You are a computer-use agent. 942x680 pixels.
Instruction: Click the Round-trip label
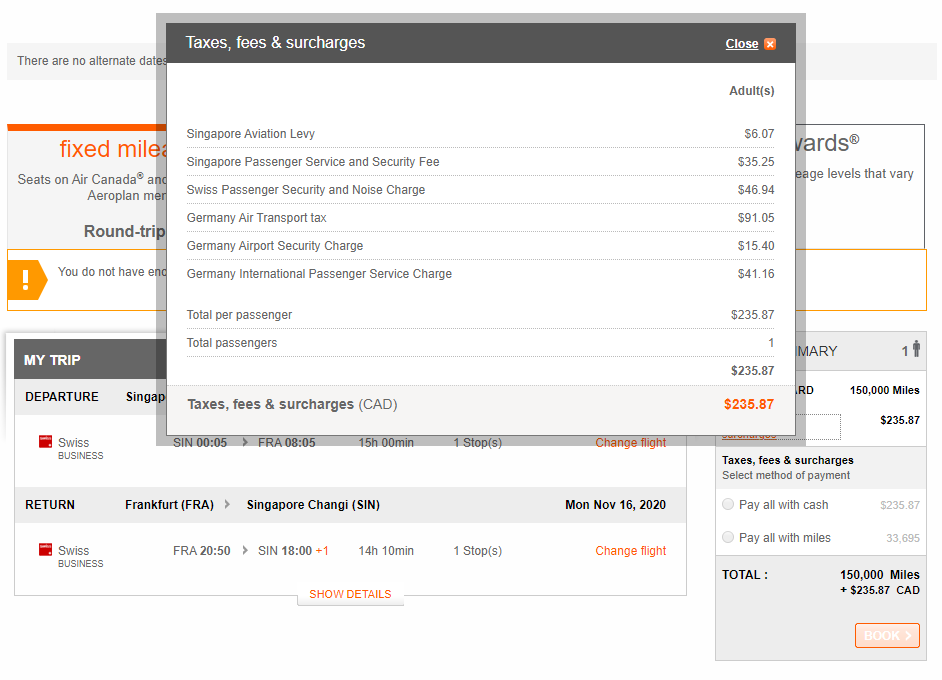pos(124,231)
